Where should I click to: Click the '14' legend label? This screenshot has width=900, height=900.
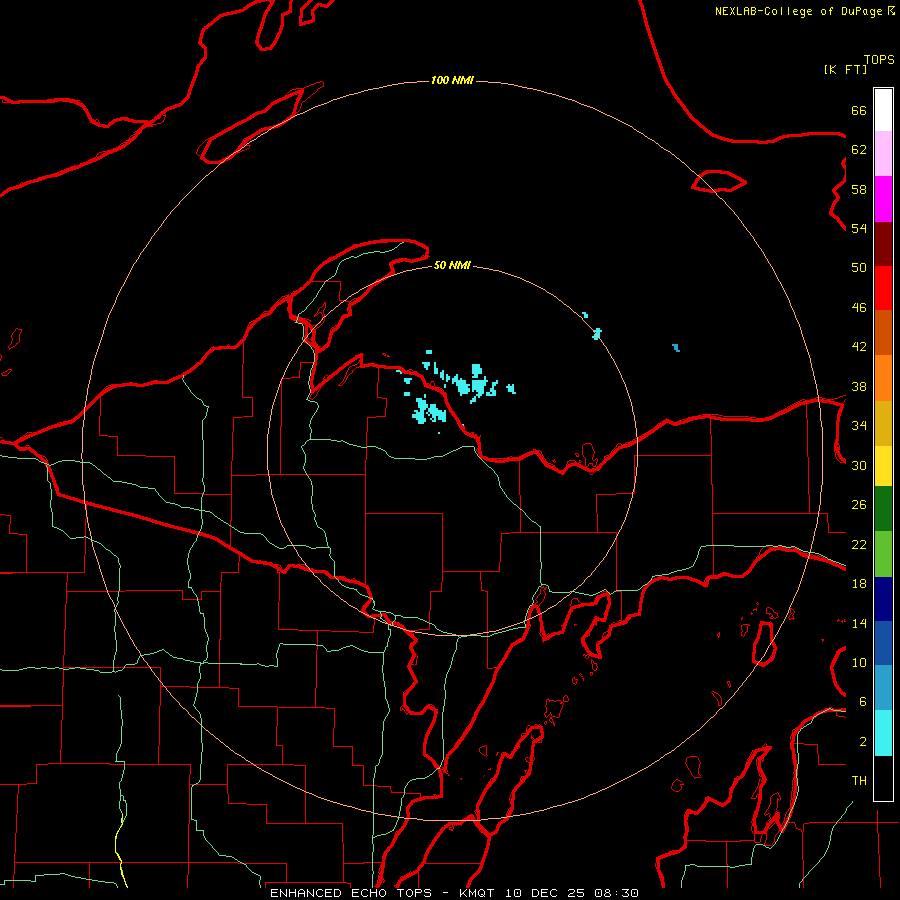tap(859, 623)
